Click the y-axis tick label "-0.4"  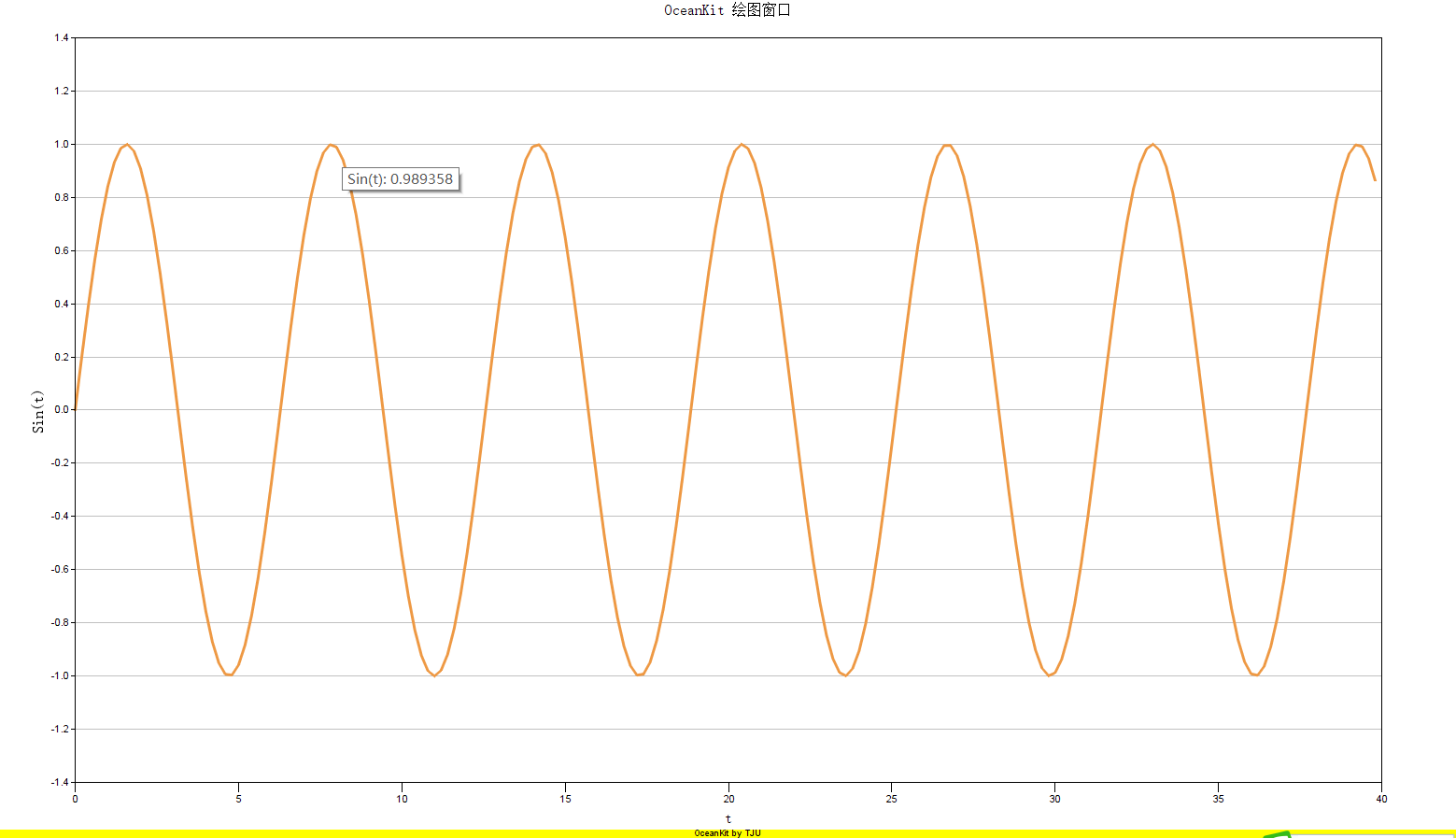click(60, 517)
